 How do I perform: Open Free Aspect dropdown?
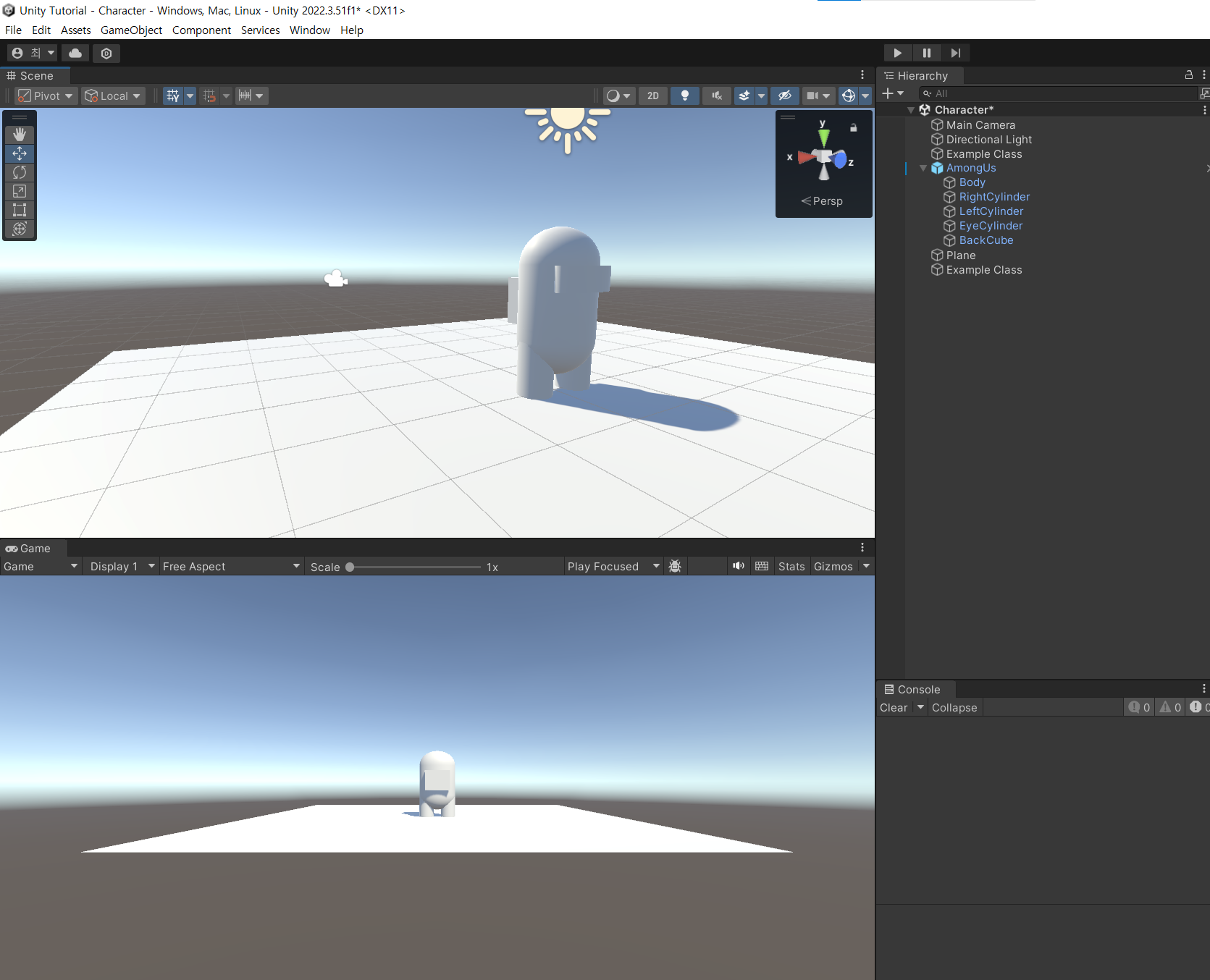pos(230,567)
